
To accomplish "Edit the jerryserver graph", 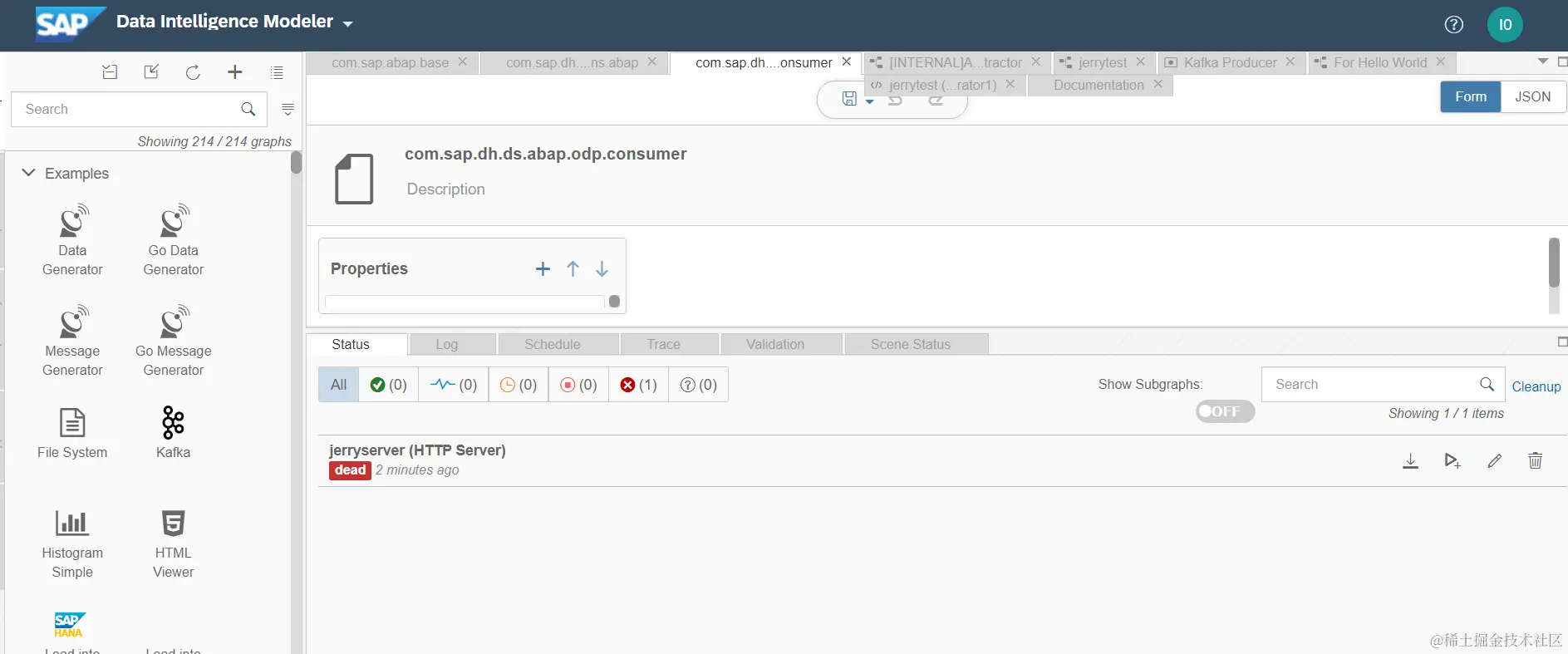I will pos(1494,461).
